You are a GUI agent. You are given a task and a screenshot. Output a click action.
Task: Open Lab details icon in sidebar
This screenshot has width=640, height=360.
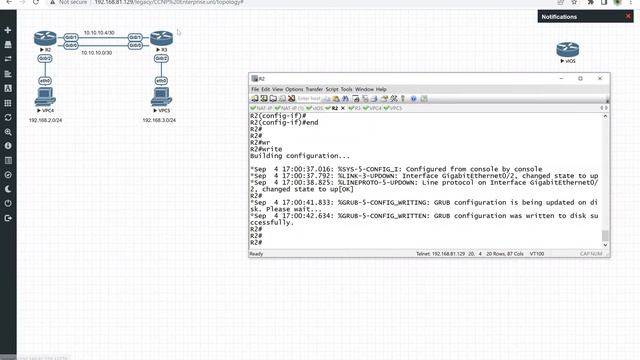(8, 160)
